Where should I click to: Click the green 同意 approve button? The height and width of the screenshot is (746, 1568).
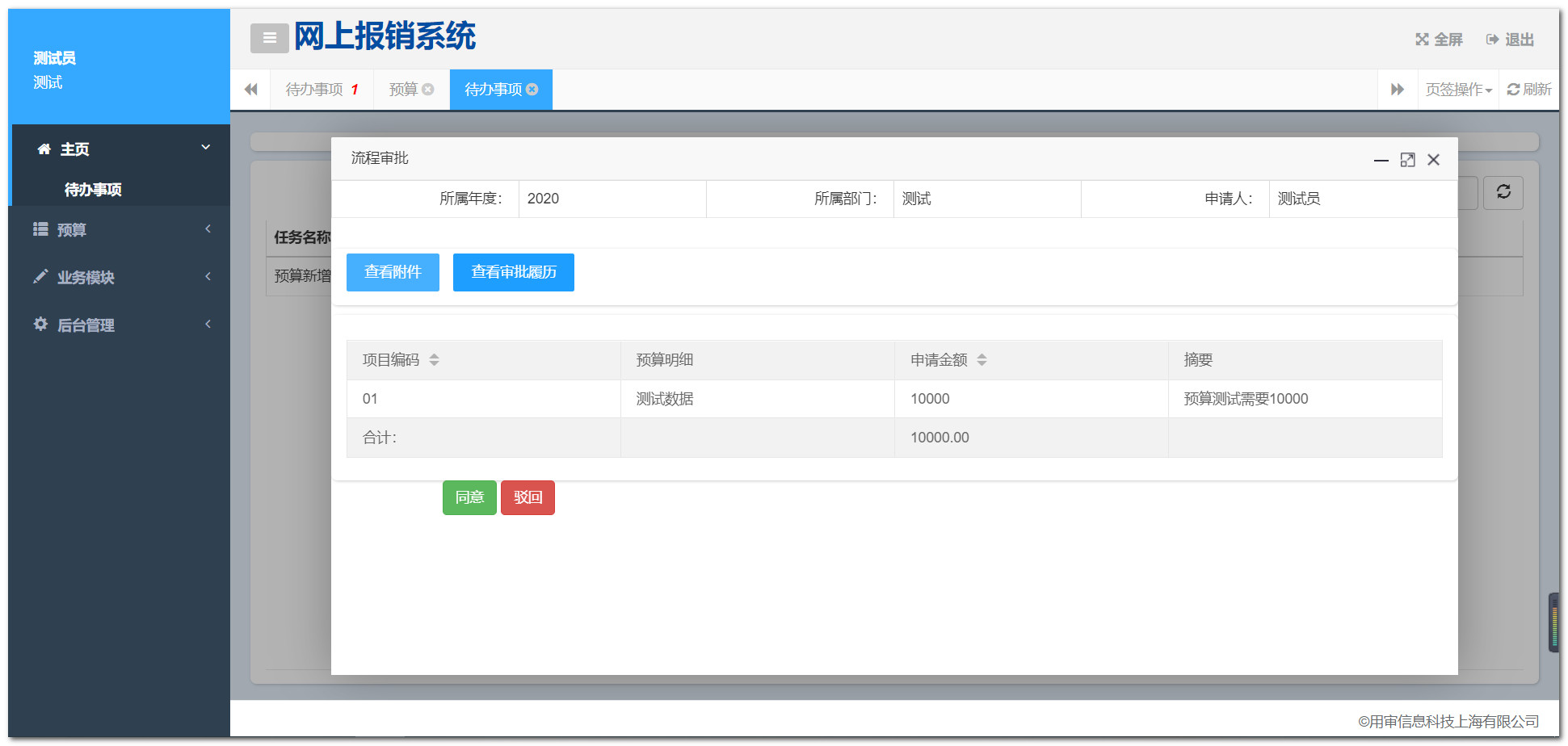point(469,497)
